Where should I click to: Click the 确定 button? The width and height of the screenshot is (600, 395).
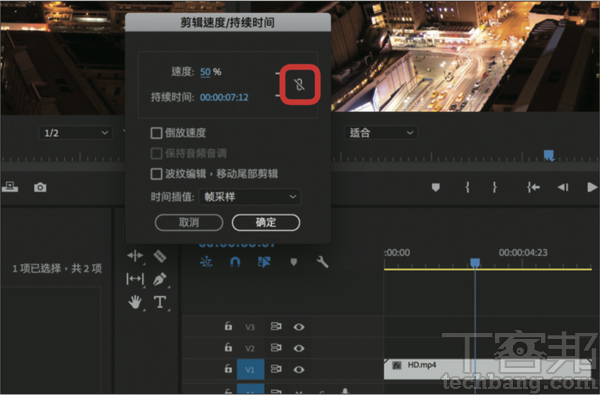click(x=266, y=222)
